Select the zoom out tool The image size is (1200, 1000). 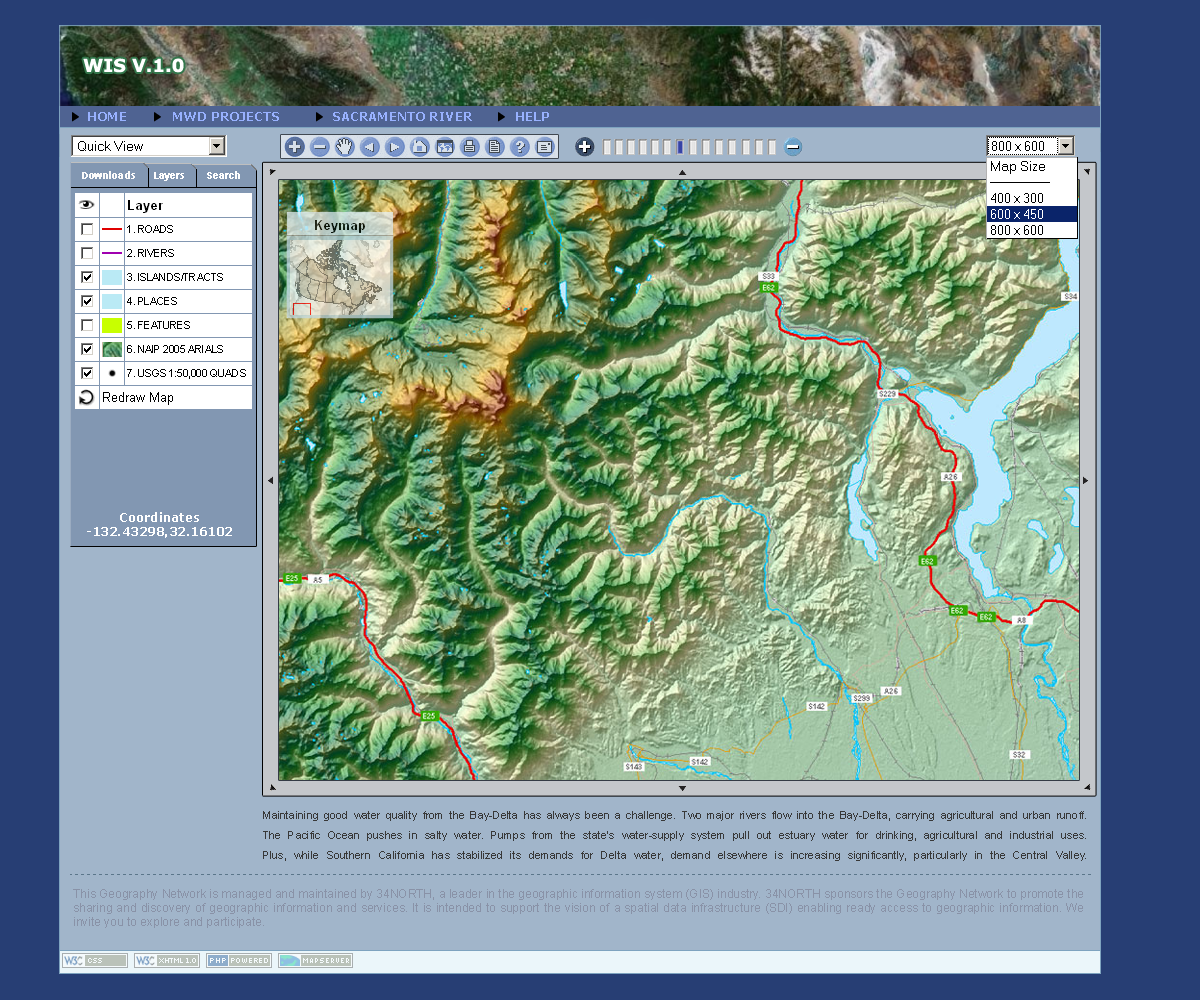point(320,147)
